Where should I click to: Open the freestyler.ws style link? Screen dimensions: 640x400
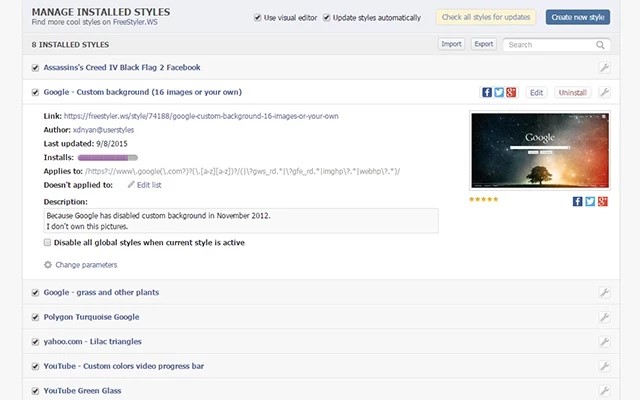tap(201, 116)
